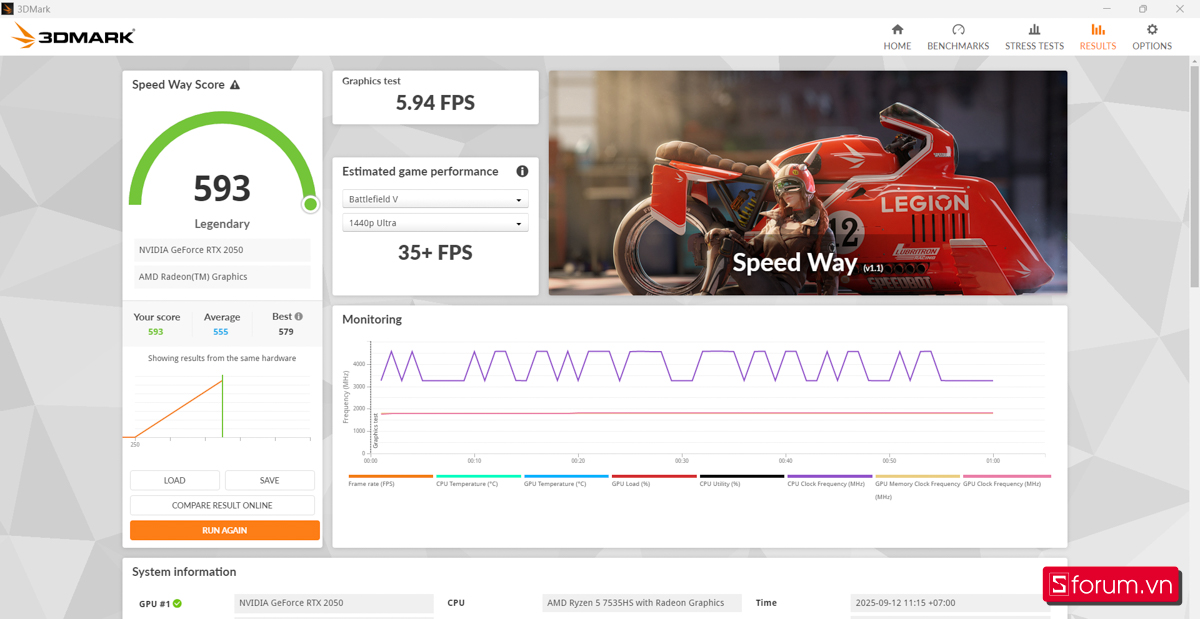The width and height of the screenshot is (1200, 619).
Task: Click the 35+ FPS estimate
Action: pos(435,253)
